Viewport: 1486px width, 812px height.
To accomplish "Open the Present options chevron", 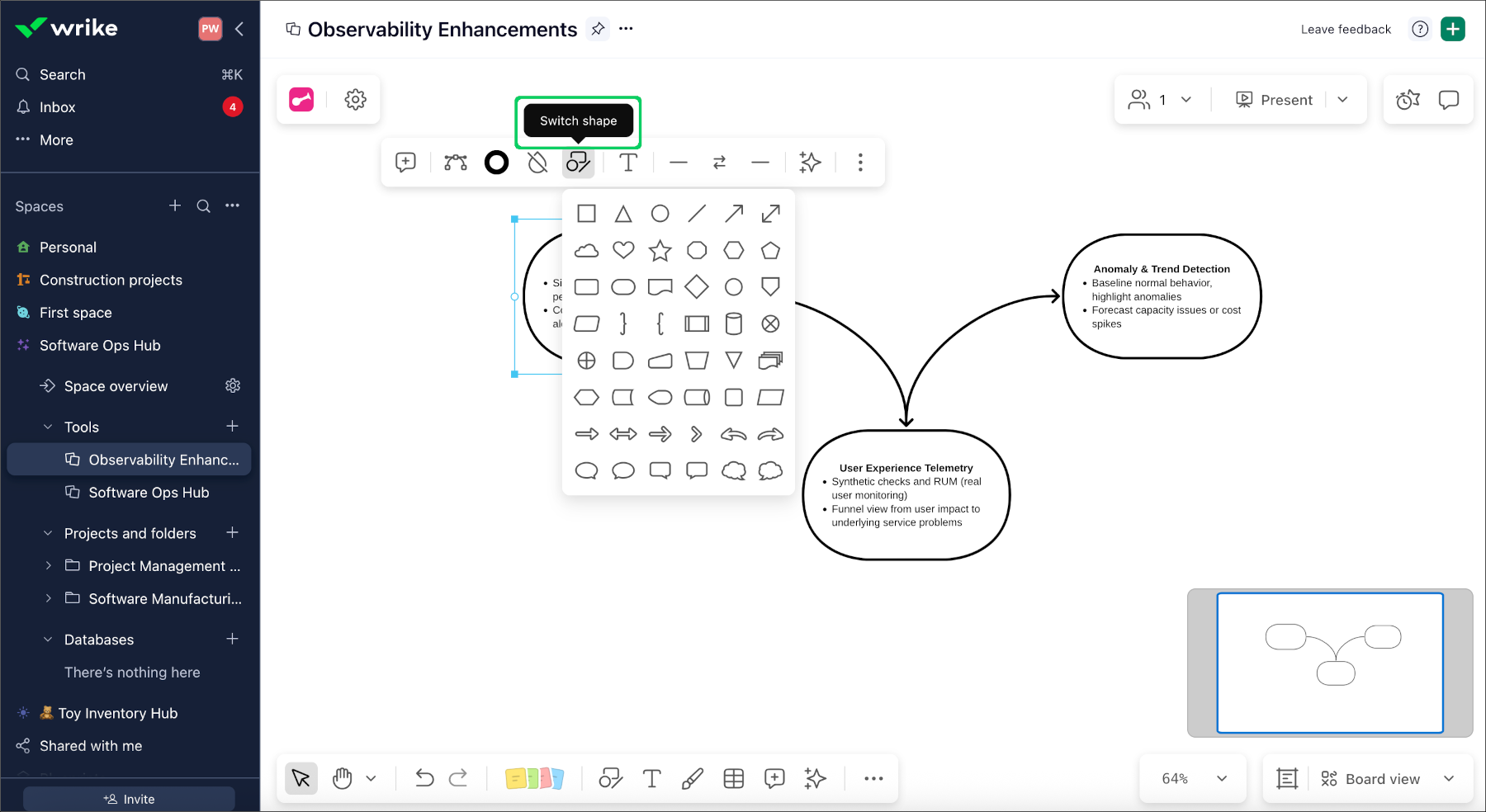I will click(x=1342, y=99).
